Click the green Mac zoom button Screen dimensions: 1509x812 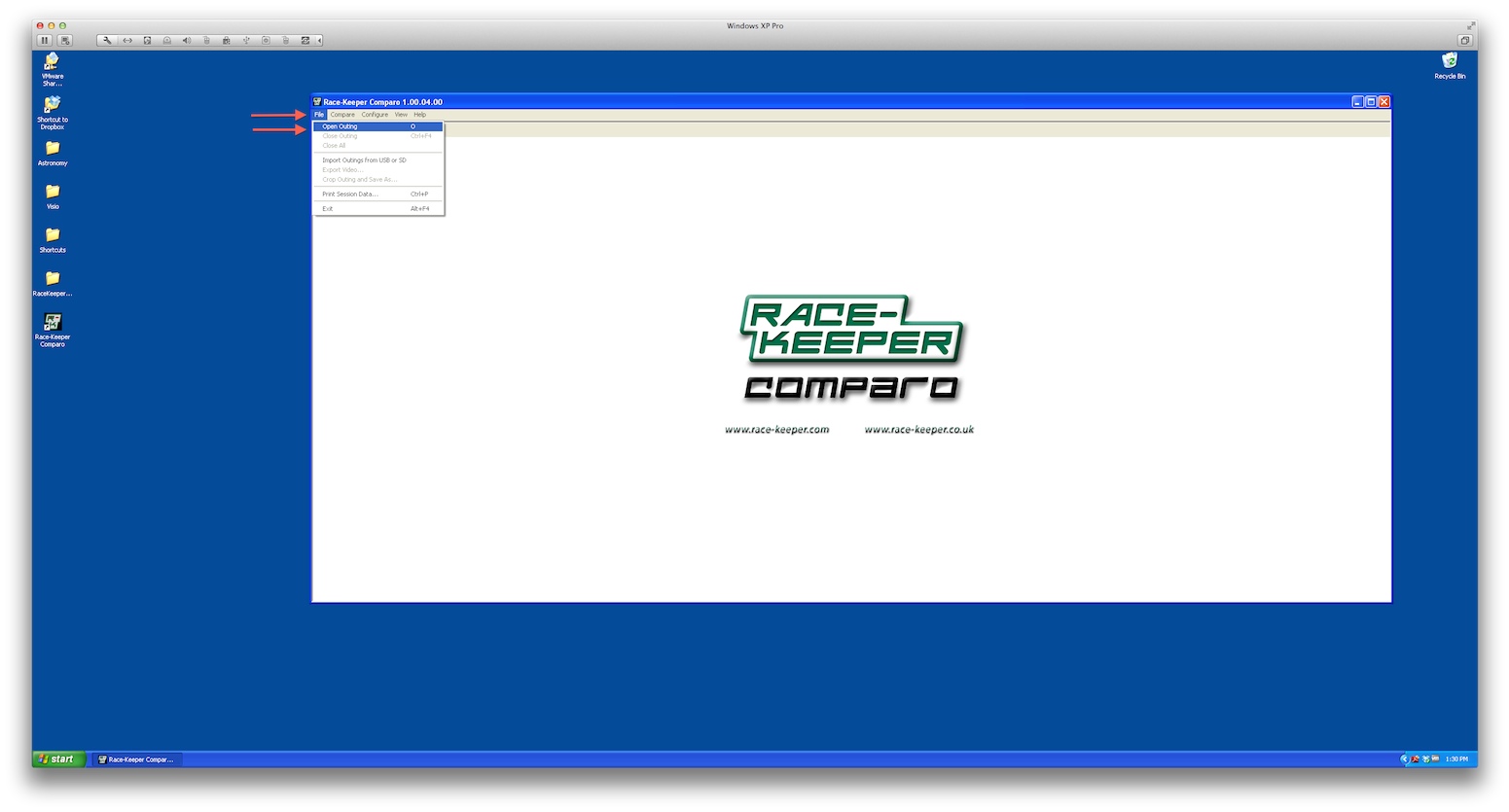(62, 26)
